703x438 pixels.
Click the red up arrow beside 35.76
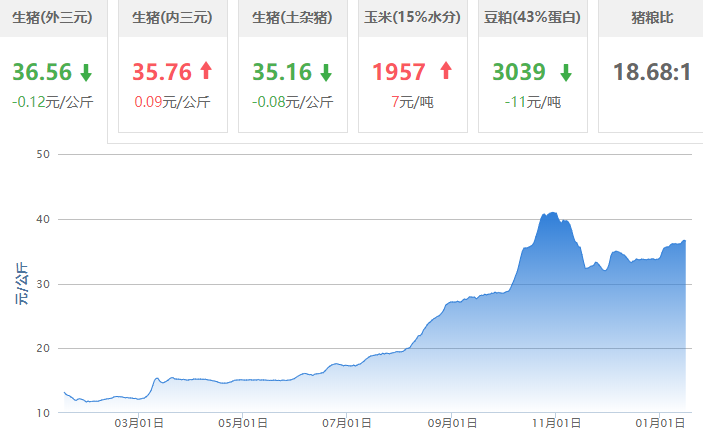click(206, 70)
